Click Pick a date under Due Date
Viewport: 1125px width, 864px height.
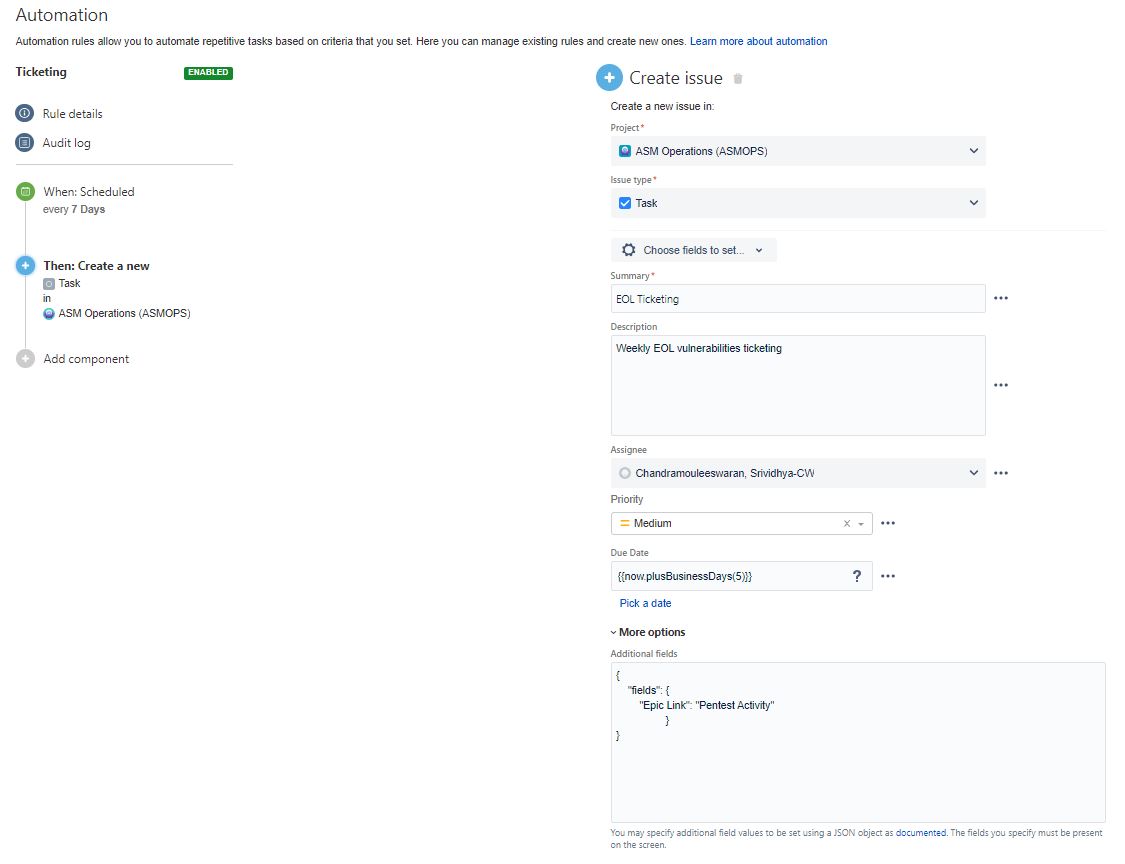644,603
